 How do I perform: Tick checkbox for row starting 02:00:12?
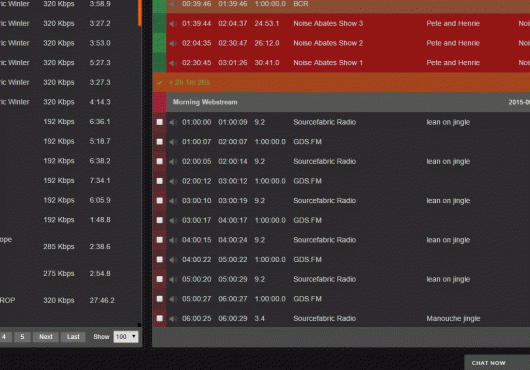coord(160,181)
